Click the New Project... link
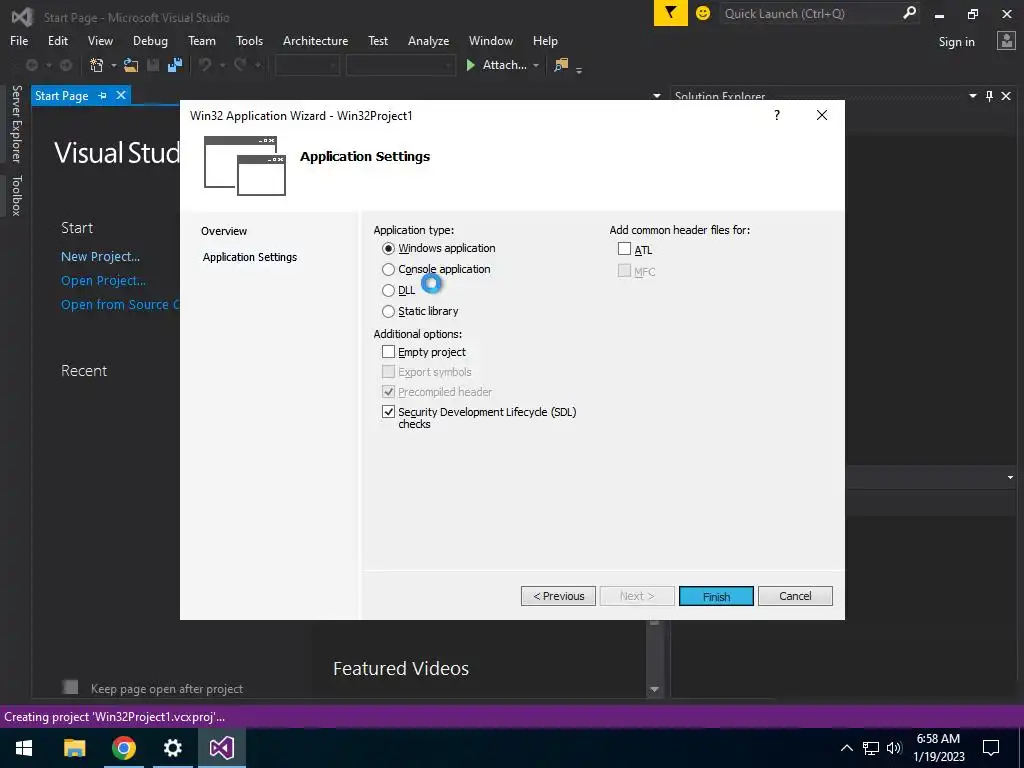 [x=101, y=257]
